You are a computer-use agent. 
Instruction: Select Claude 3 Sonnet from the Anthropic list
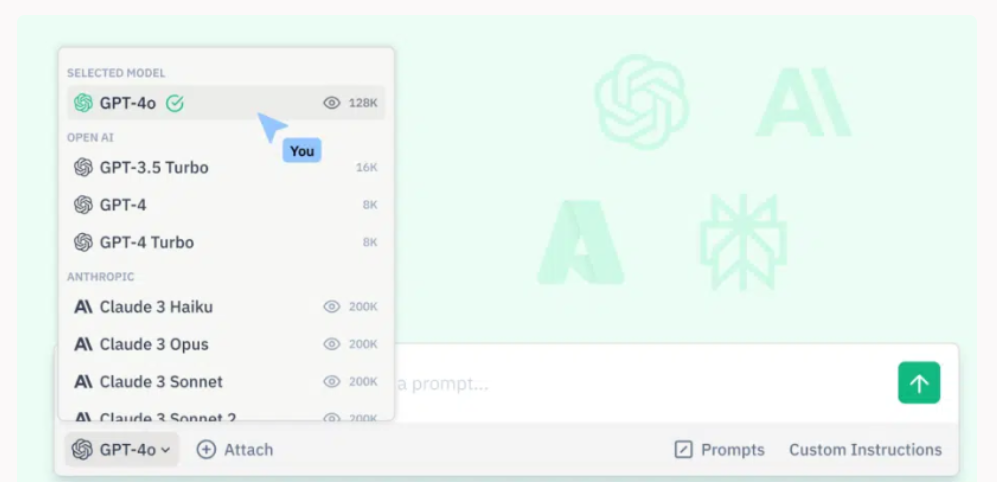(226, 382)
